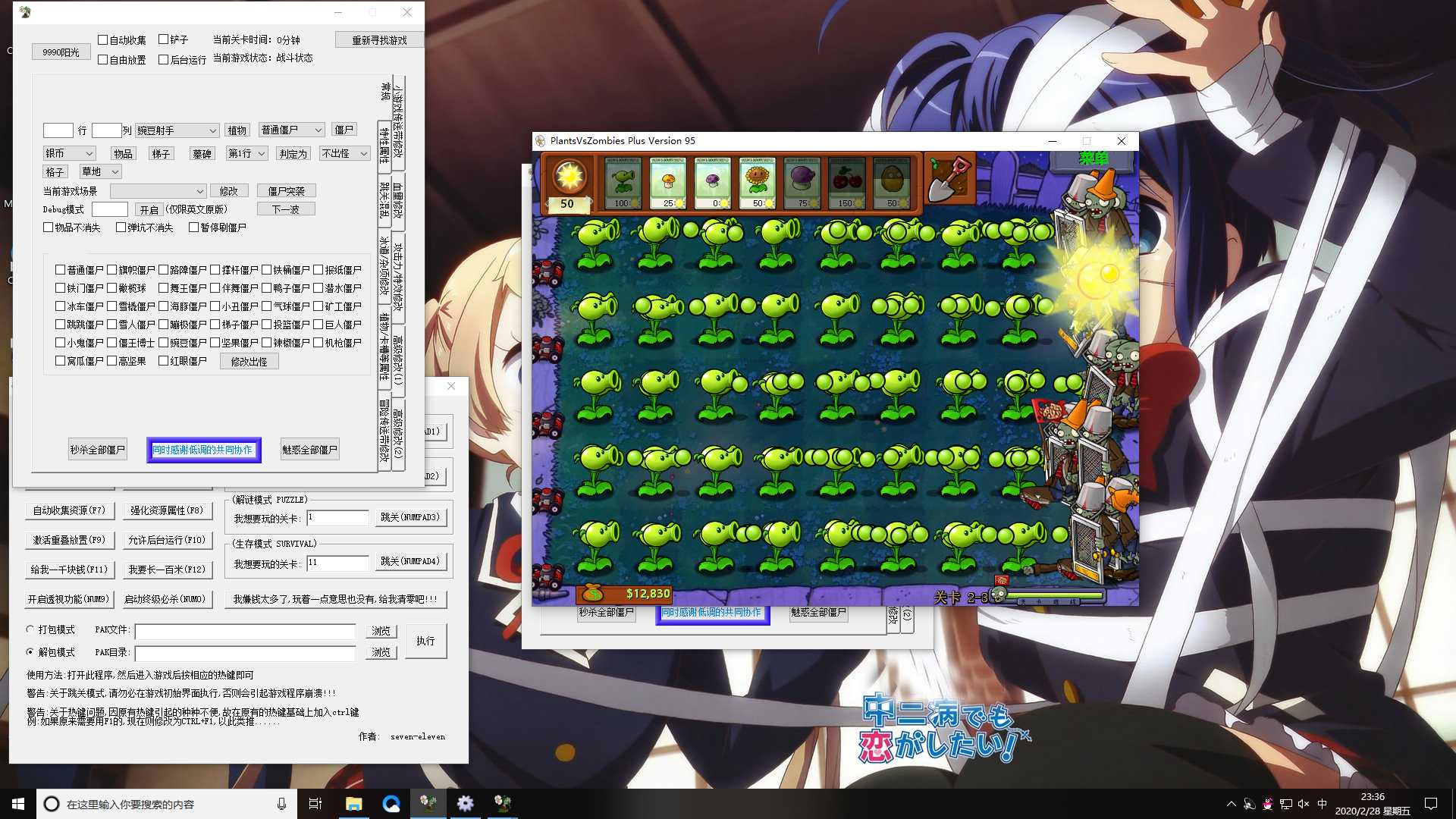Toggle the 后台运行 checkbox
1456x819 pixels.
[163, 59]
